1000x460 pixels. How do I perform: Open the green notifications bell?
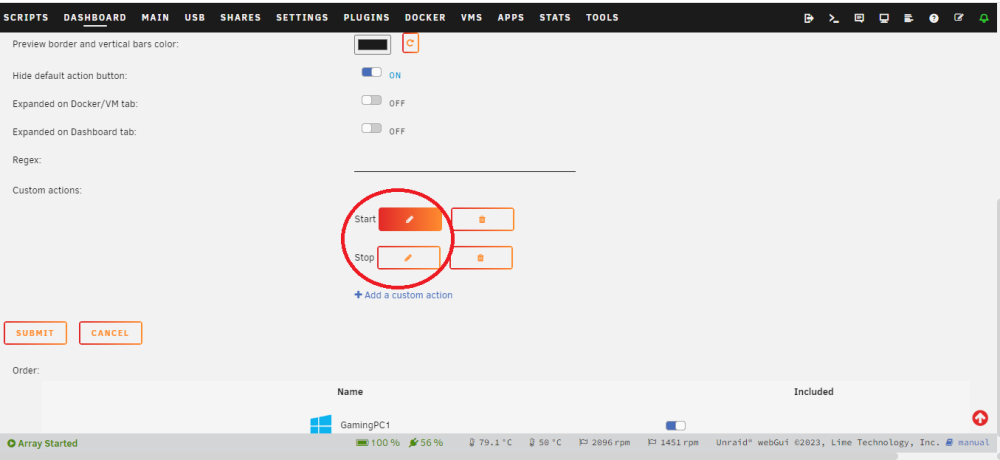click(x=984, y=18)
